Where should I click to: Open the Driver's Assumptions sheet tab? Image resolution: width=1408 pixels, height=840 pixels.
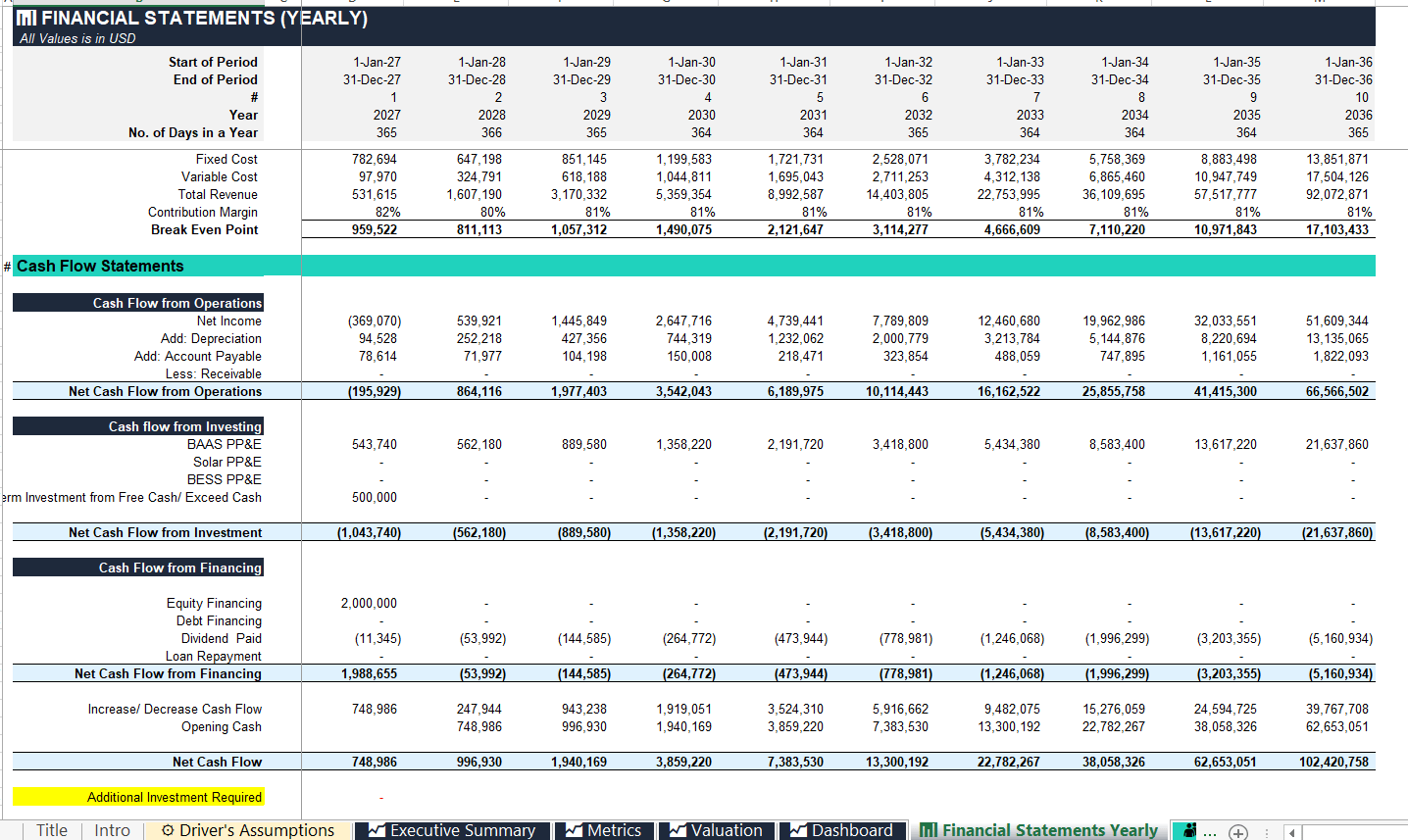point(247,830)
